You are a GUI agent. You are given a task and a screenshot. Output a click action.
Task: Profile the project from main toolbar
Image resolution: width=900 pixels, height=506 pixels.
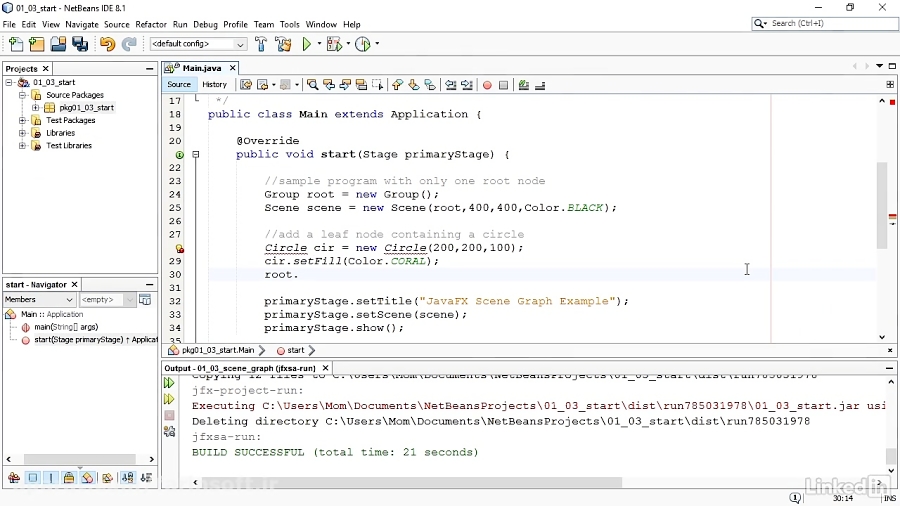tap(363, 44)
